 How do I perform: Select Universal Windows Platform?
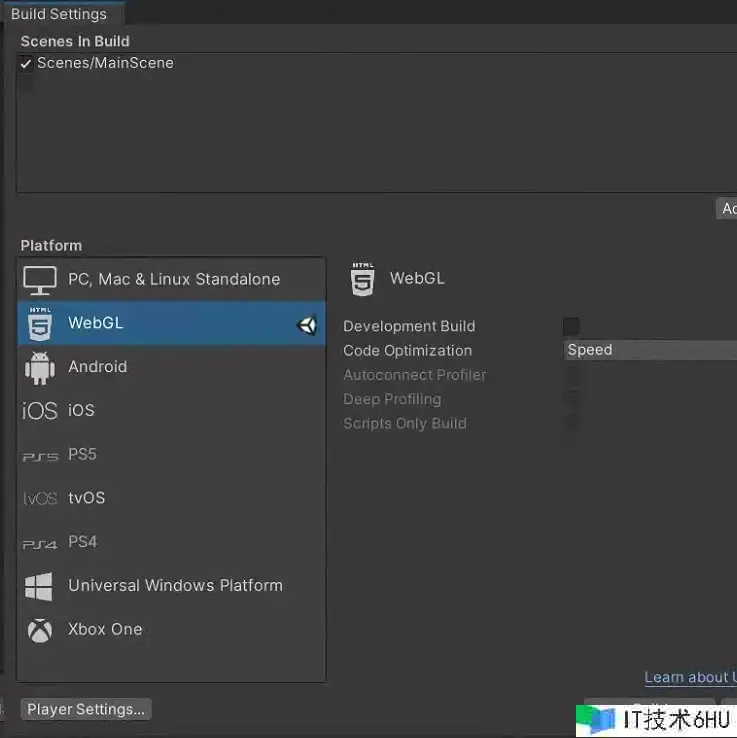click(171, 586)
